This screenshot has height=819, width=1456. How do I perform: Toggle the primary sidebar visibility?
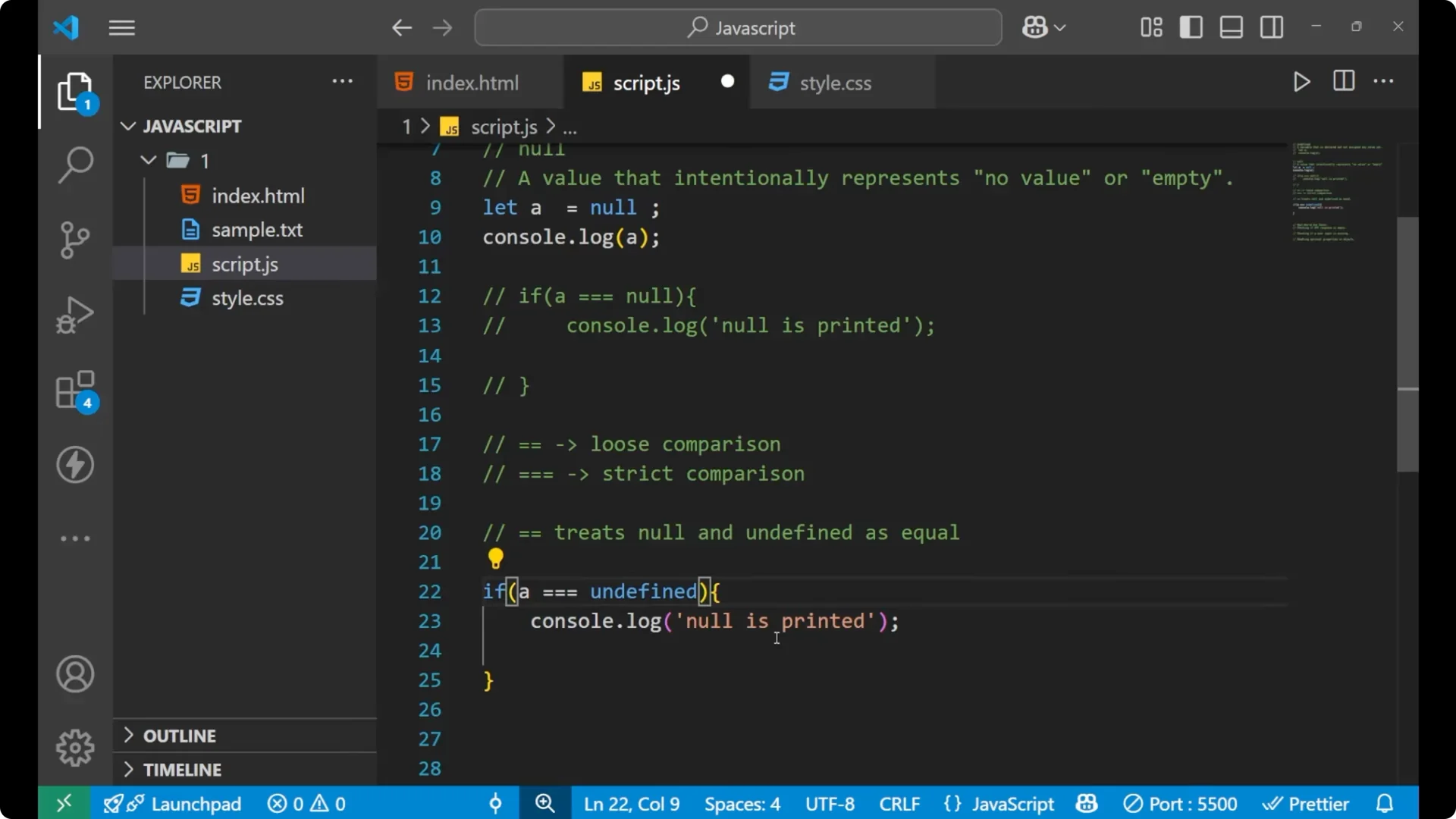[1191, 27]
